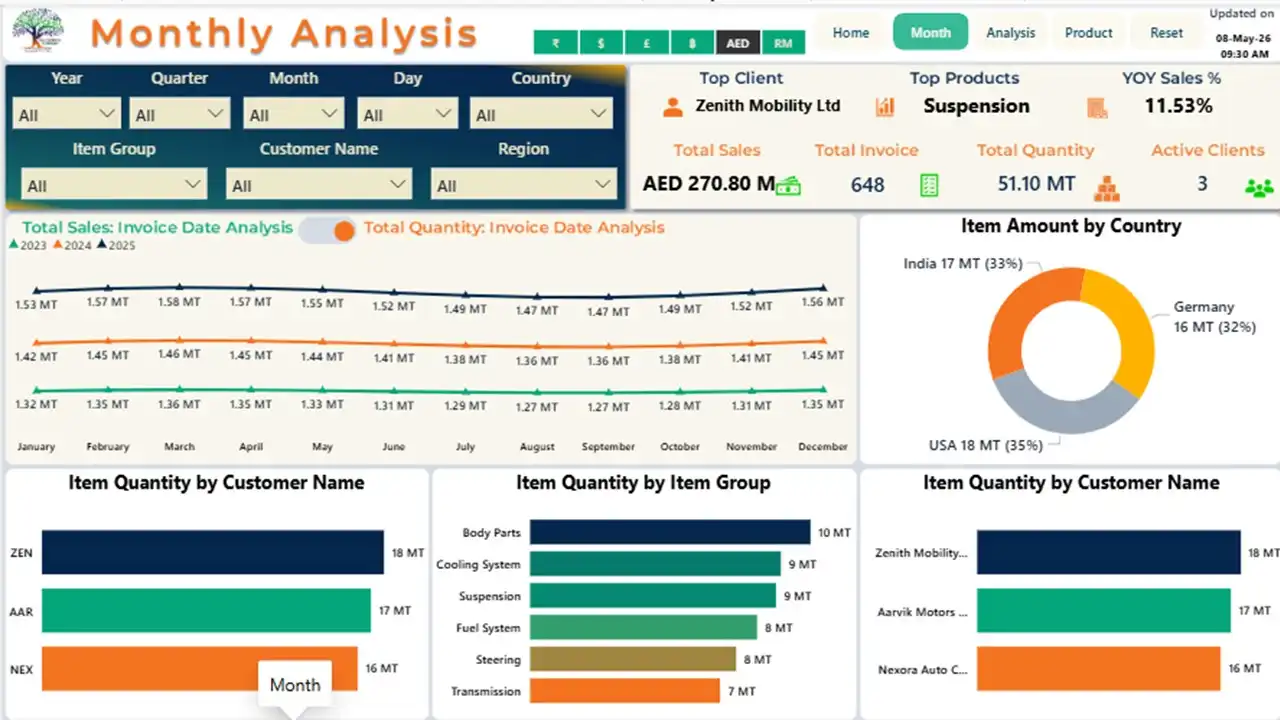Switch currency to RM
This screenshot has width=1280, height=720.
tap(783, 43)
